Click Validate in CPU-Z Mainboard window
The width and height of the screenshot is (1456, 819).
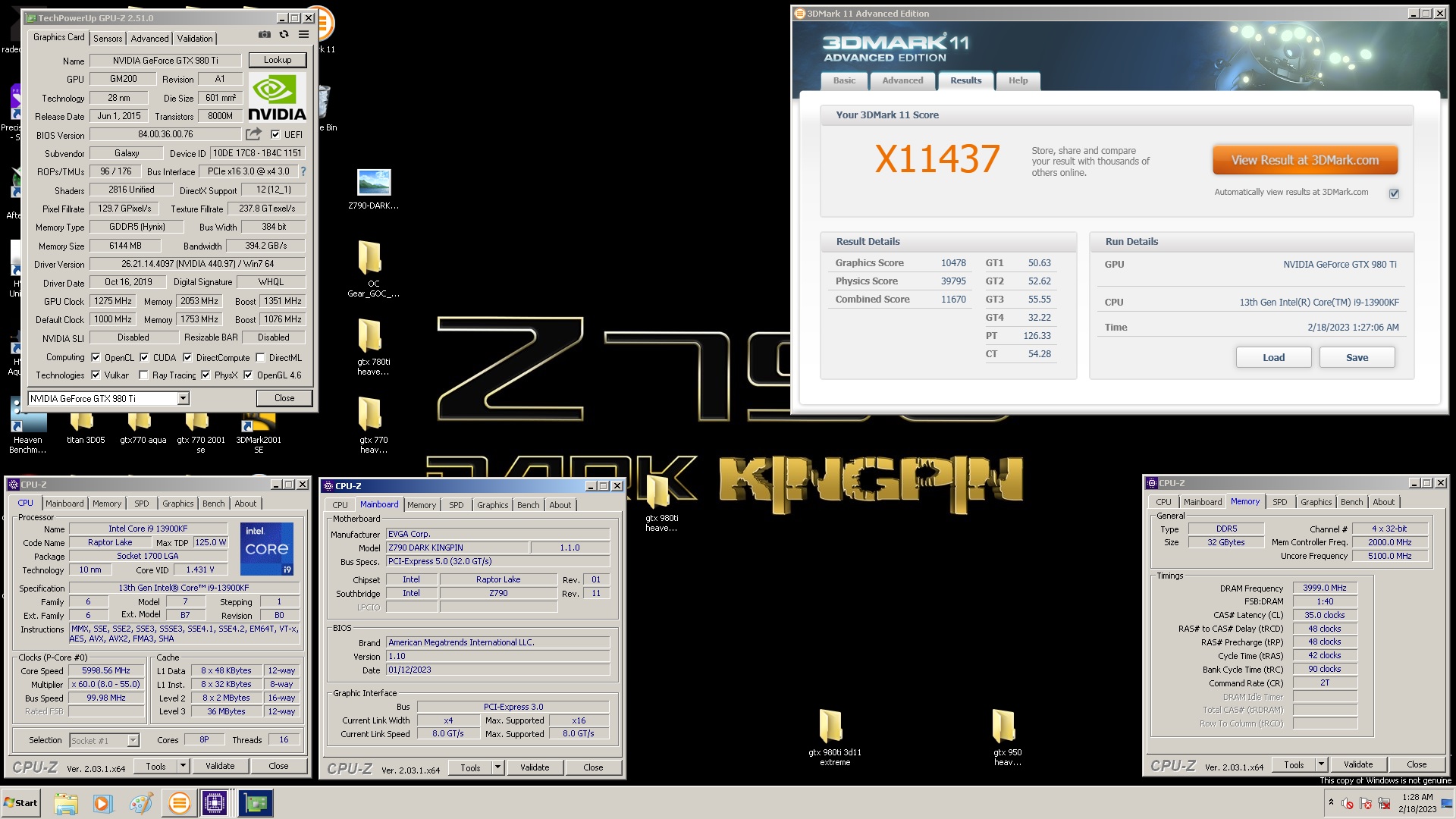(x=535, y=767)
